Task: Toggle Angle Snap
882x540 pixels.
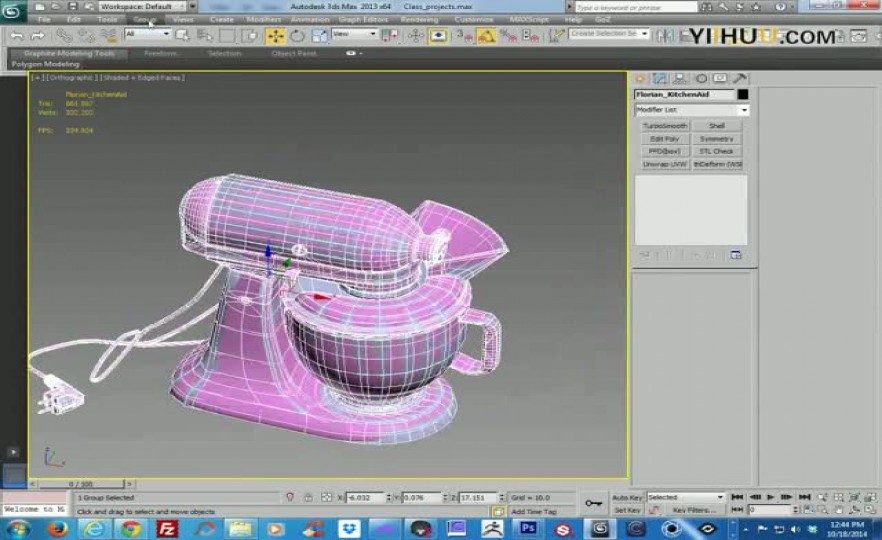Action: (x=486, y=36)
